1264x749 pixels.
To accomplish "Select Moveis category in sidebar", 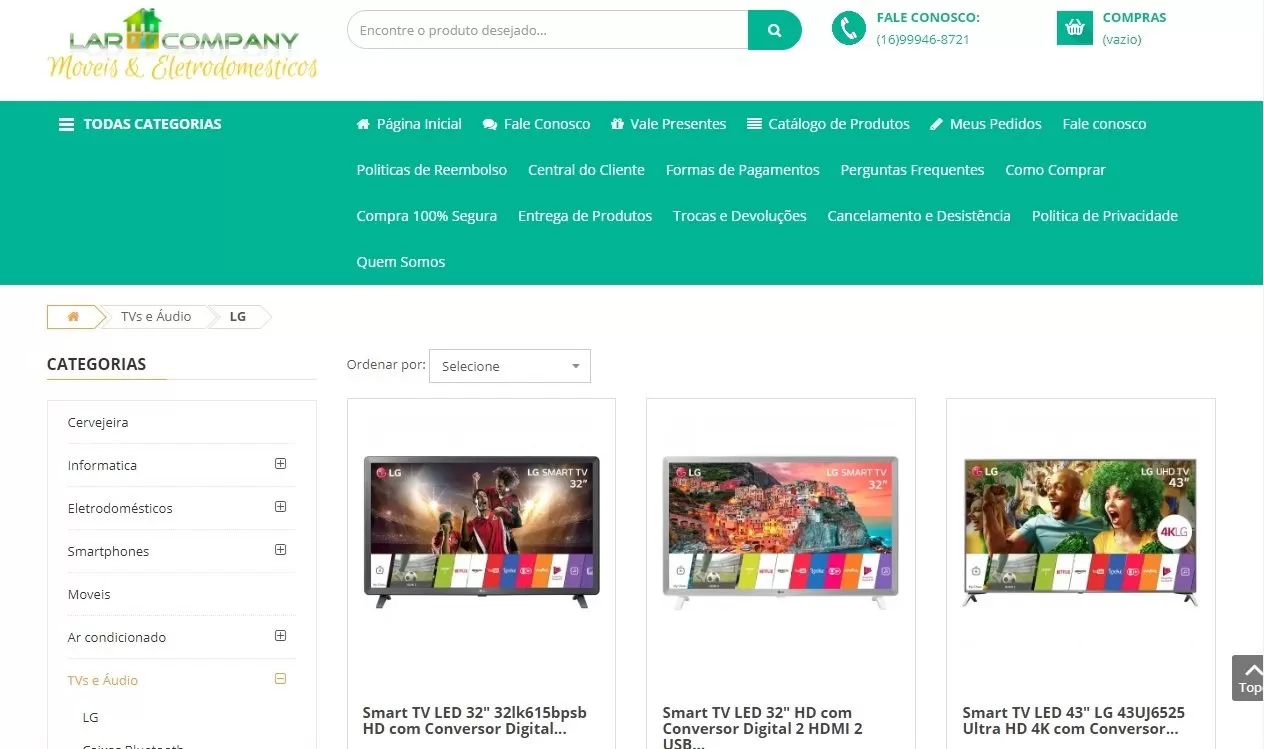I will pyautogui.click(x=89, y=594).
